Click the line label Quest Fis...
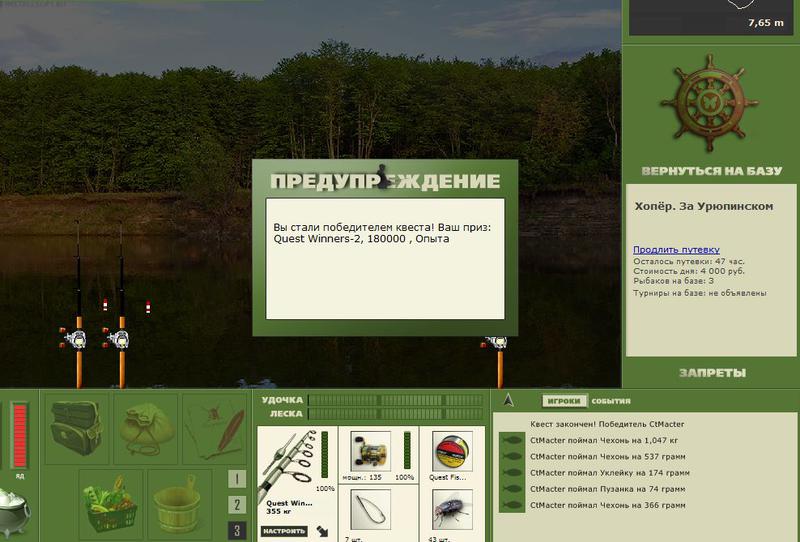The image size is (800, 542). (x=447, y=478)
